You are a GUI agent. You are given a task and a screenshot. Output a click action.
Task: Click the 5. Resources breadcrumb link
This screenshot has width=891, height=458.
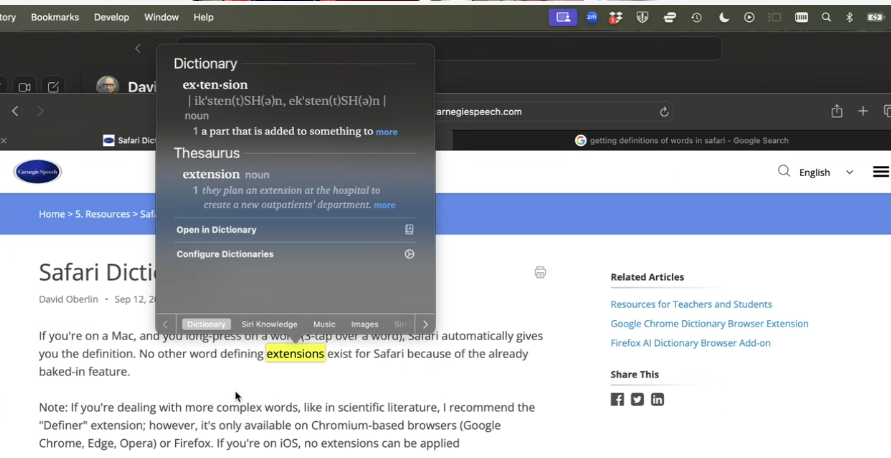tap(103, 214)
